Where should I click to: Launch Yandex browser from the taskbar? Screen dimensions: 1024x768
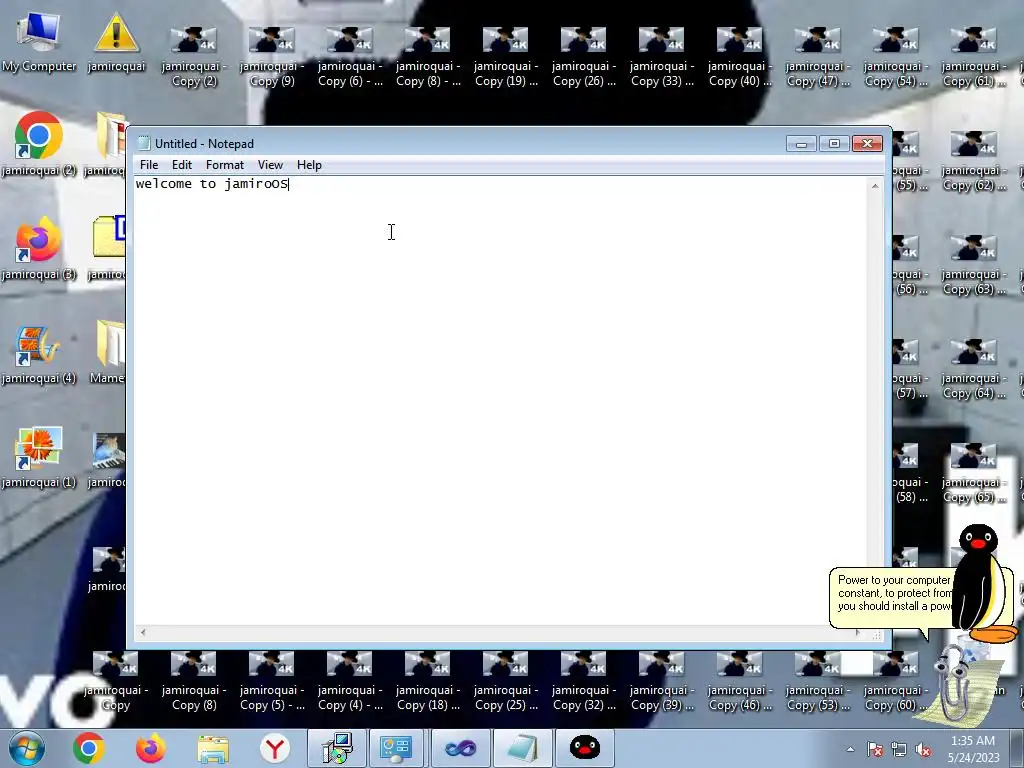pos(275,748)
